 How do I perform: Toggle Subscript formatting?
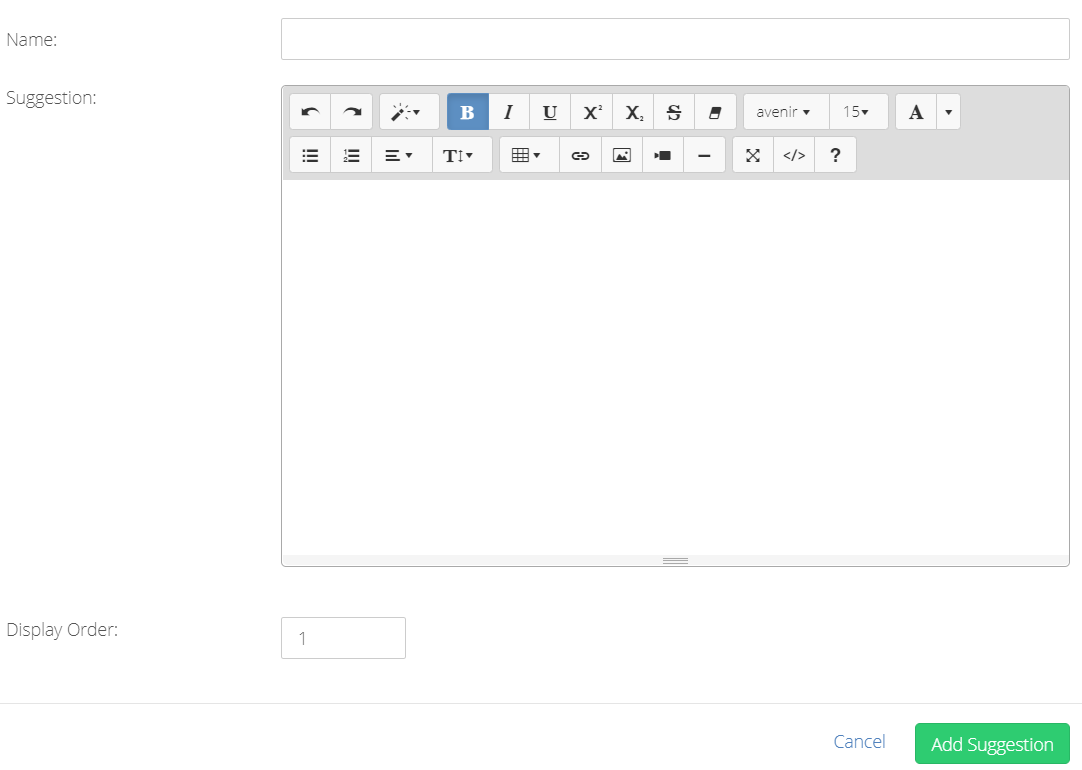point(633,112)
